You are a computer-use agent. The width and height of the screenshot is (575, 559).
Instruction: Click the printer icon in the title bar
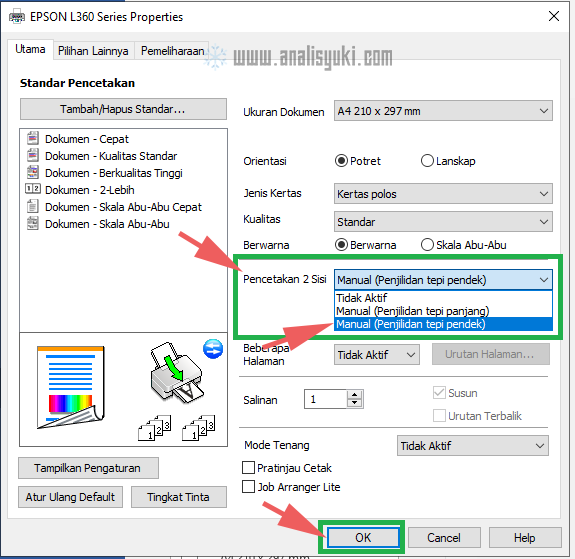pyautogui.click(x=17, y=17)
